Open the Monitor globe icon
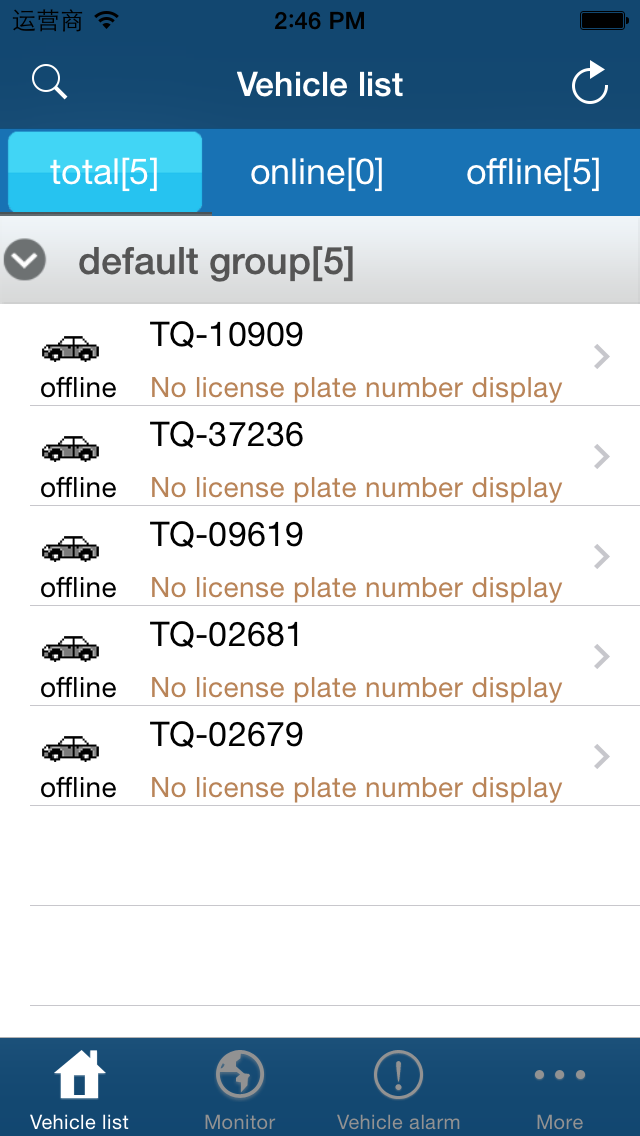Image resolution: width=640 pixels, height=1136 pixels. click(x=240, y=1077)
